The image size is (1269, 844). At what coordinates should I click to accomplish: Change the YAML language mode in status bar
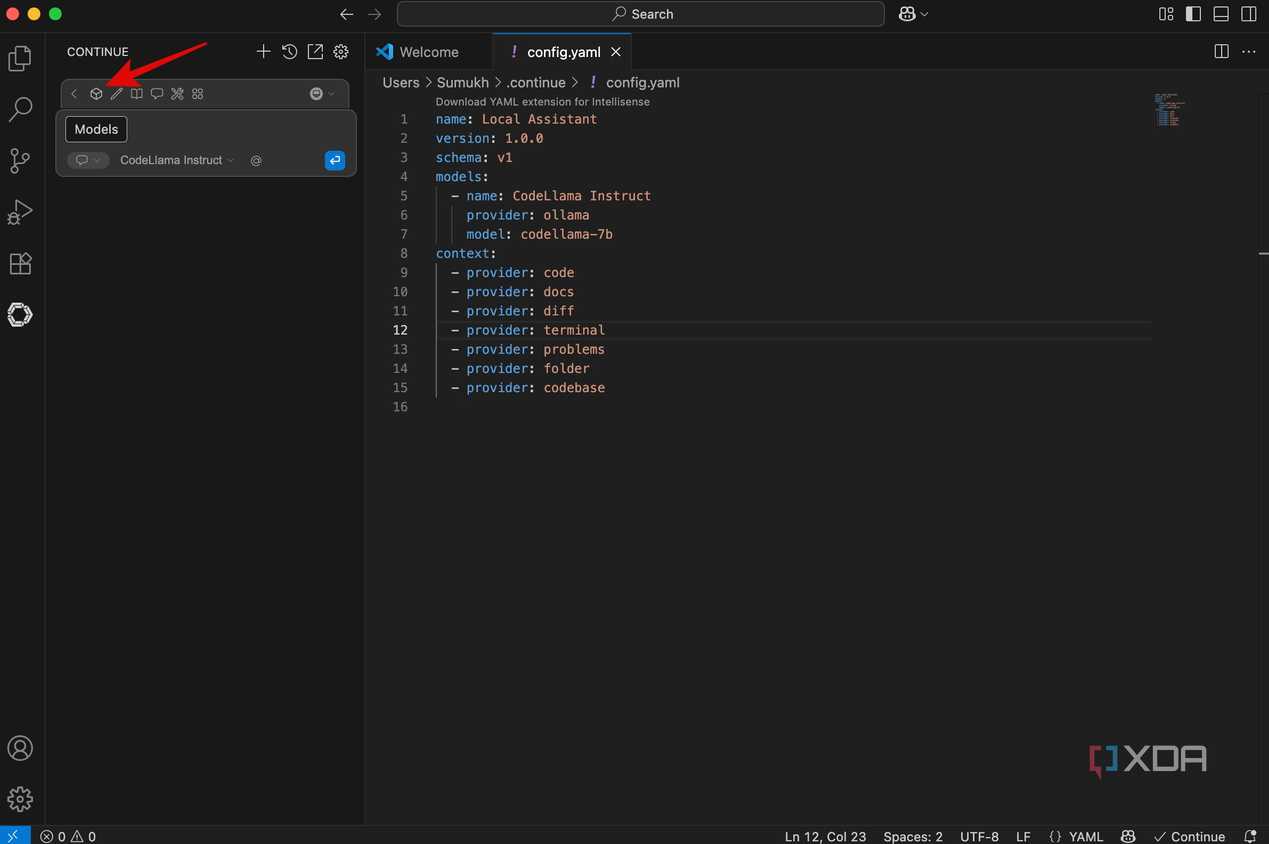click(1085, 836)
